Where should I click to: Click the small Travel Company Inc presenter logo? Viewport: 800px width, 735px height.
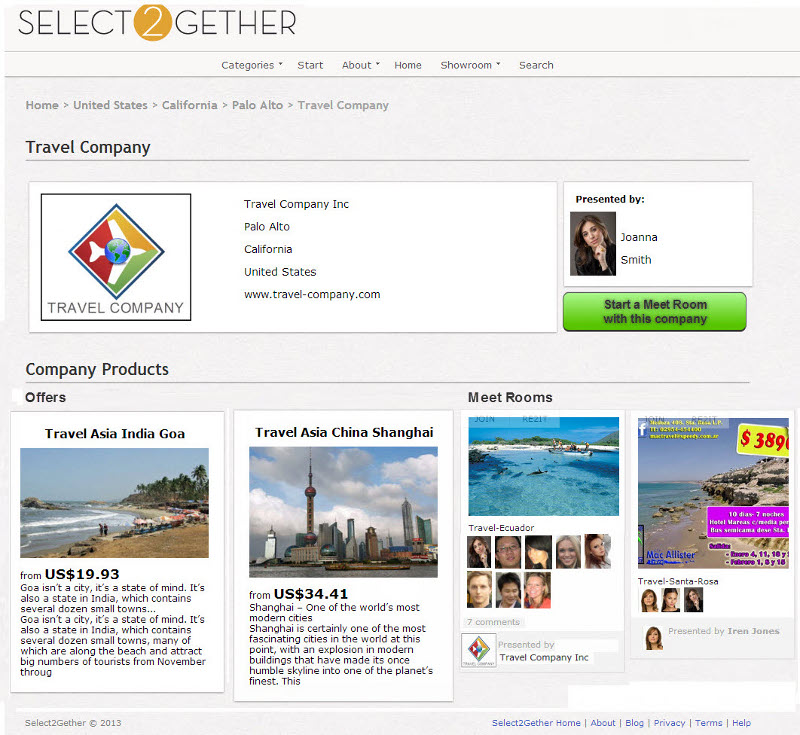click(x=479, y=650)
